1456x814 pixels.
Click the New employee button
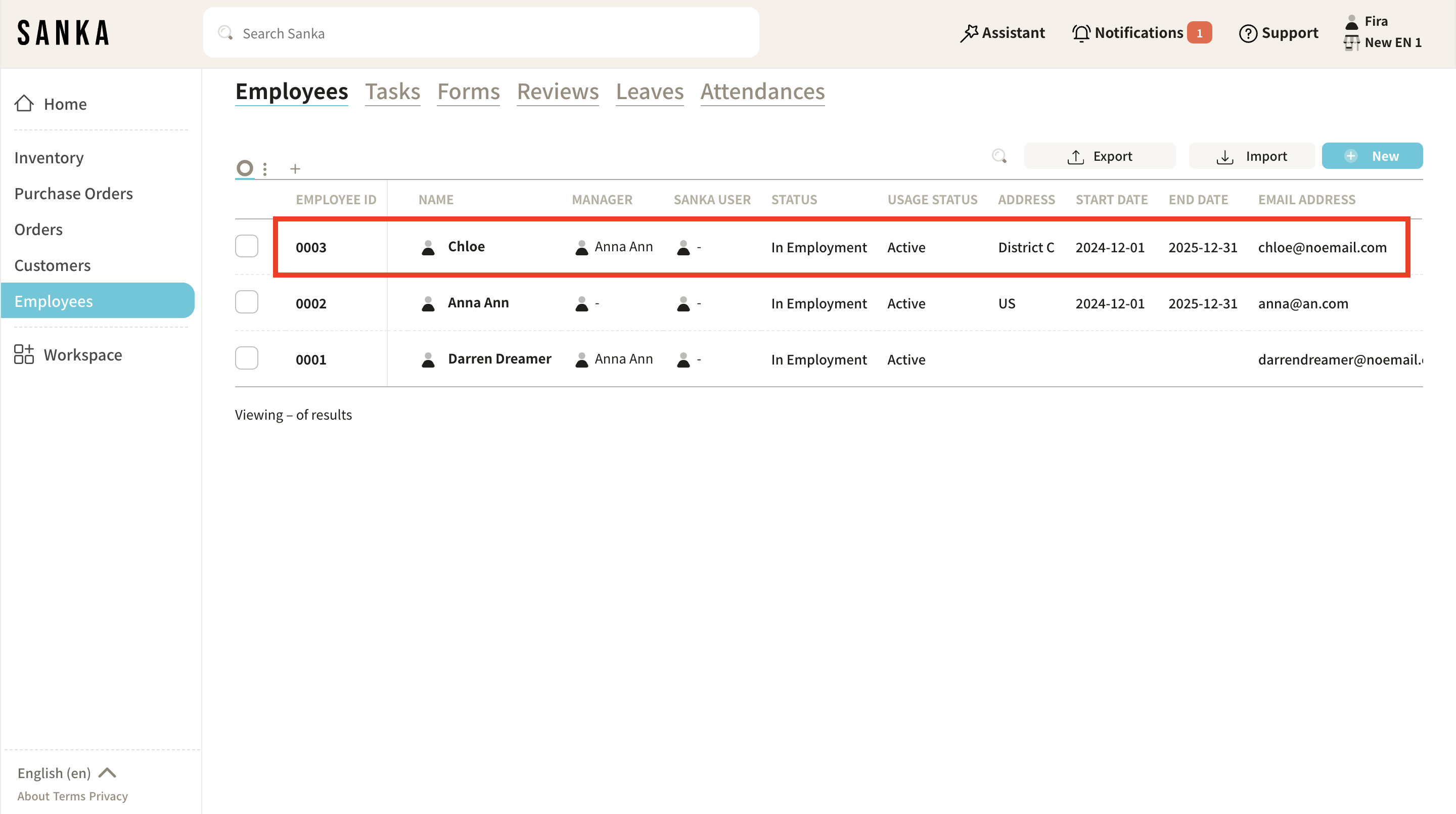point(1372,156)
